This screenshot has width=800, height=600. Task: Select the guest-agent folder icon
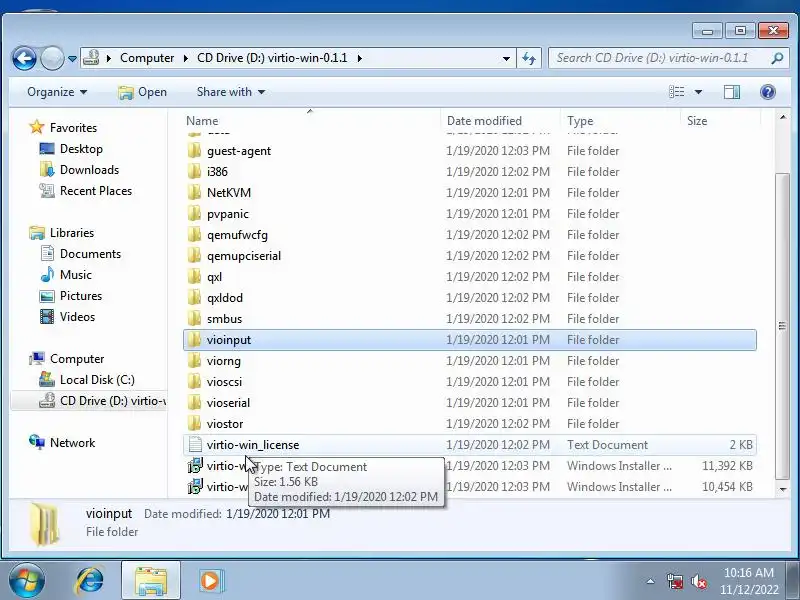click(x=194, y=151)
